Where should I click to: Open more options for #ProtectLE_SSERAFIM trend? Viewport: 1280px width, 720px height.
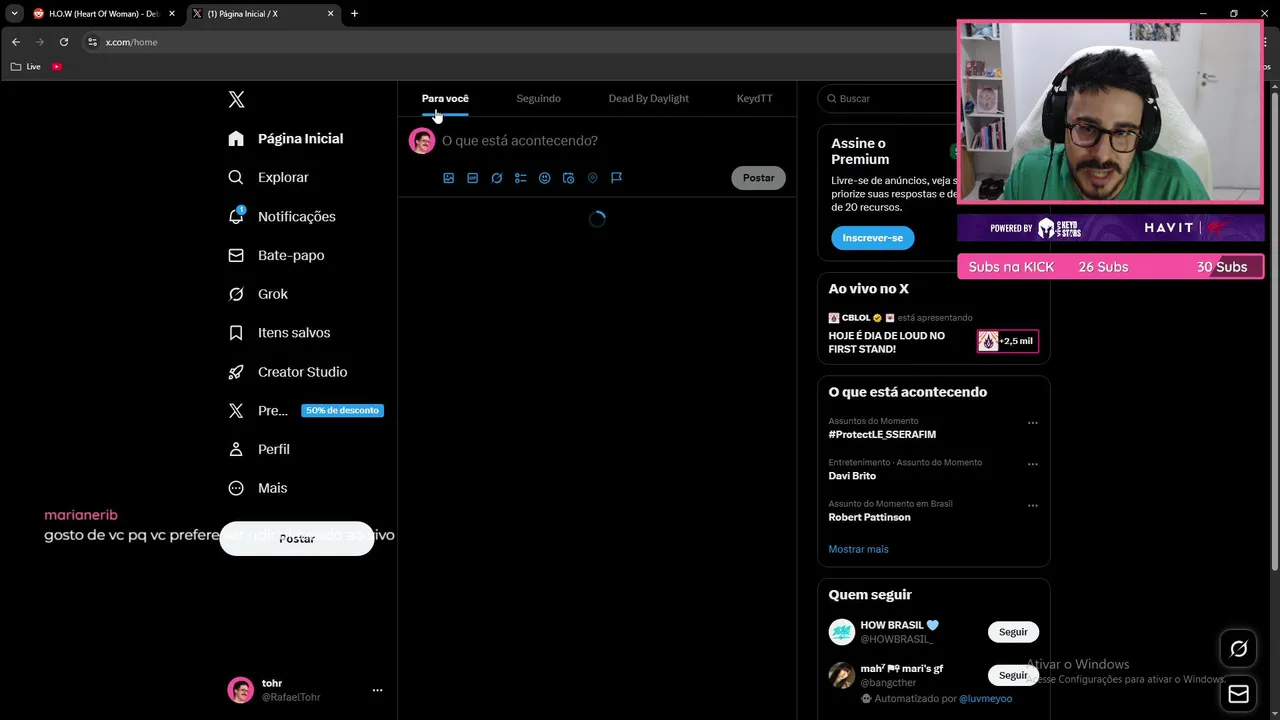(x=1033, y=423)
